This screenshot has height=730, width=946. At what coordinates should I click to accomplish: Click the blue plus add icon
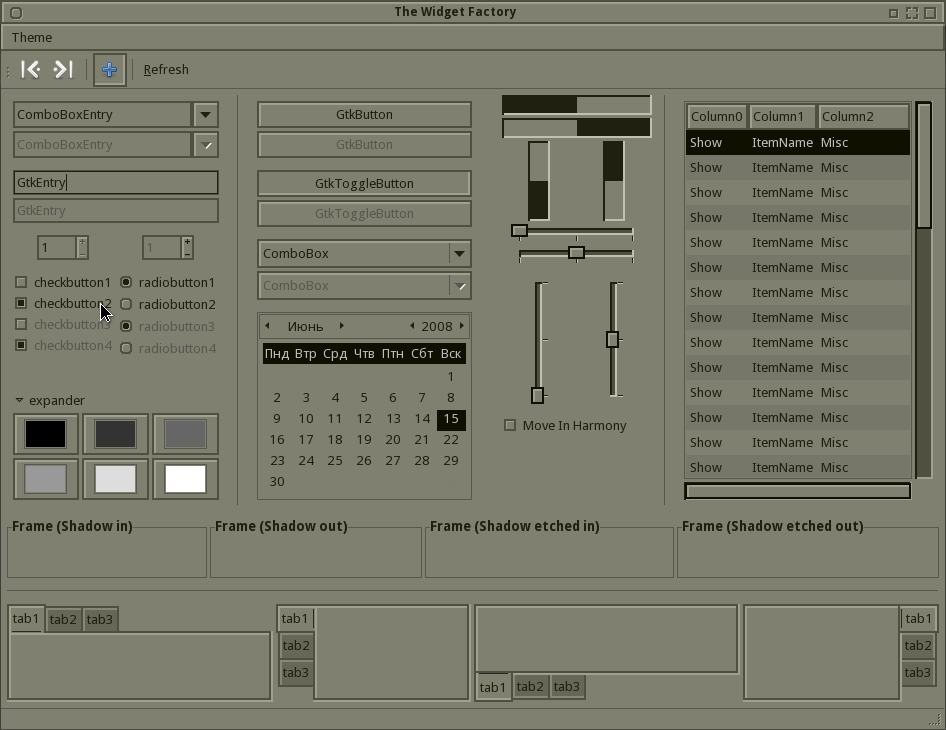109,69
